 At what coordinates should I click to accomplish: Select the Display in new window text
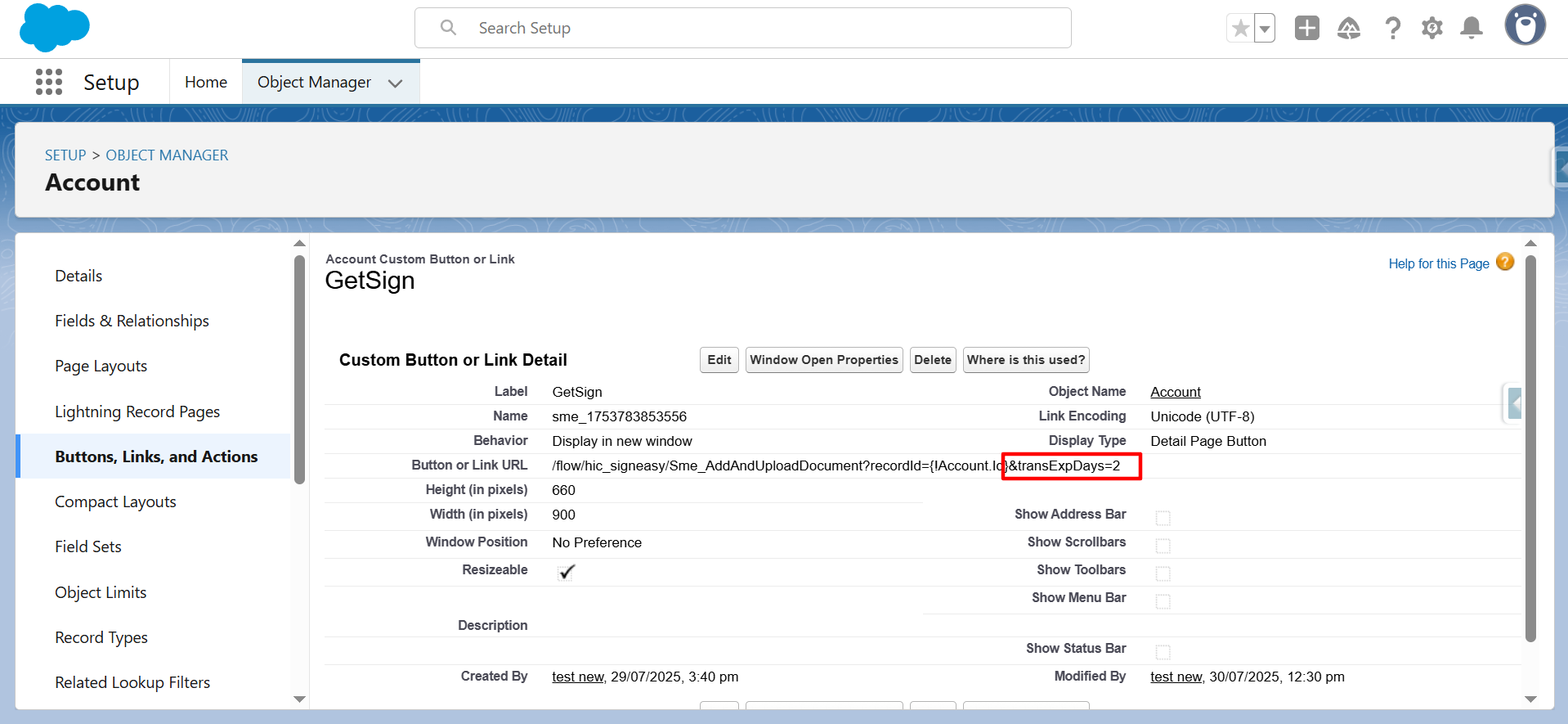622,441
